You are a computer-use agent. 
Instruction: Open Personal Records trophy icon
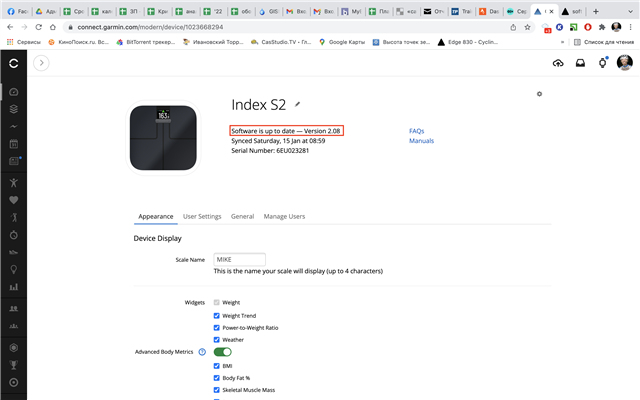[13, 365]
